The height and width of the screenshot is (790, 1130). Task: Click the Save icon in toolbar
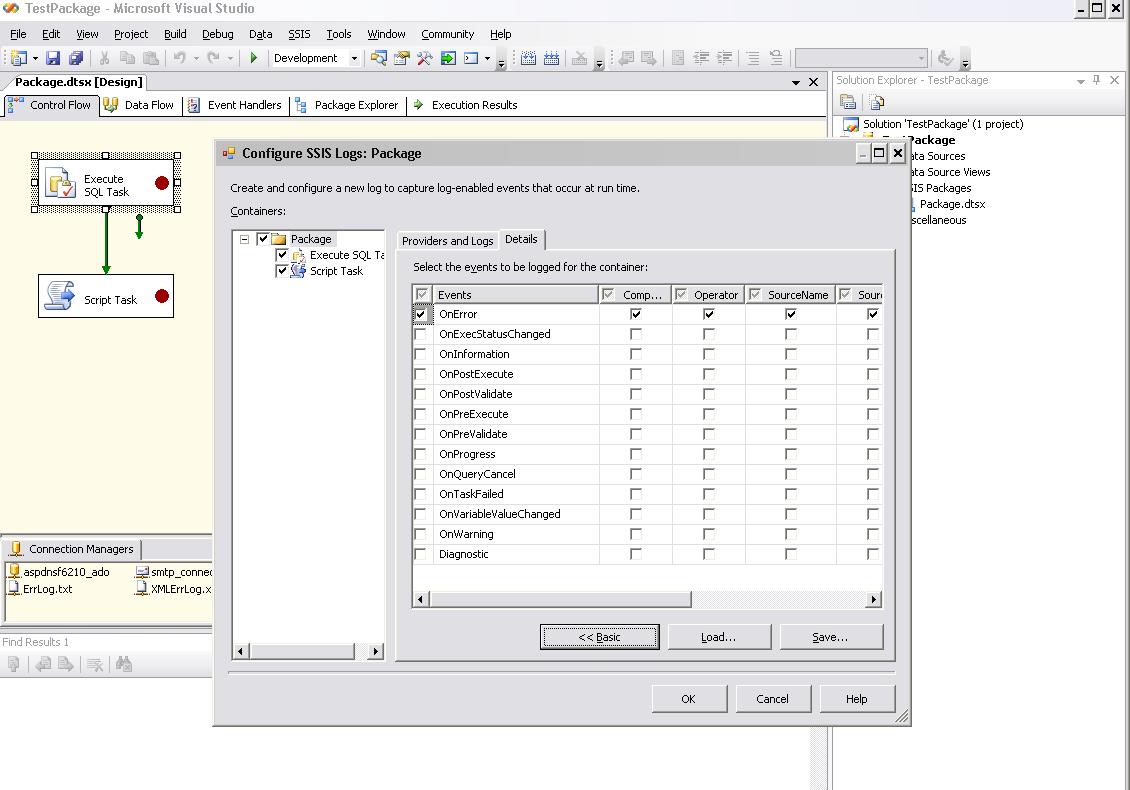point(53,59)
